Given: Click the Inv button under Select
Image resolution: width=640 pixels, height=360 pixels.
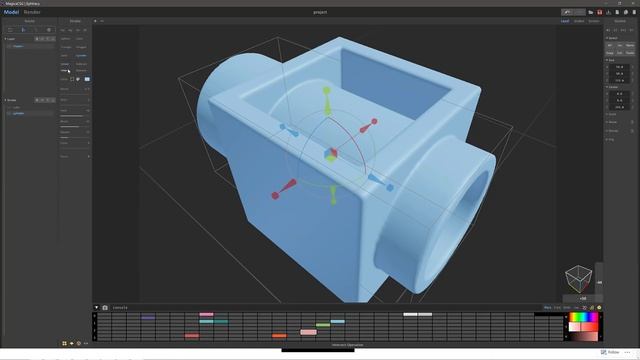Looking at the screenshot, I should click(x=620, y=45).
